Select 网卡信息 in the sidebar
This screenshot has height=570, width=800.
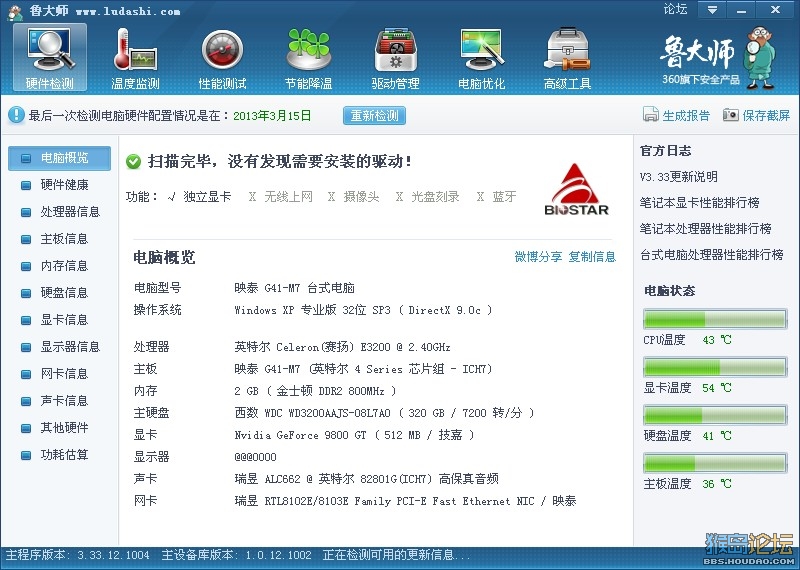pyautogui.click(x=59, y=374)
